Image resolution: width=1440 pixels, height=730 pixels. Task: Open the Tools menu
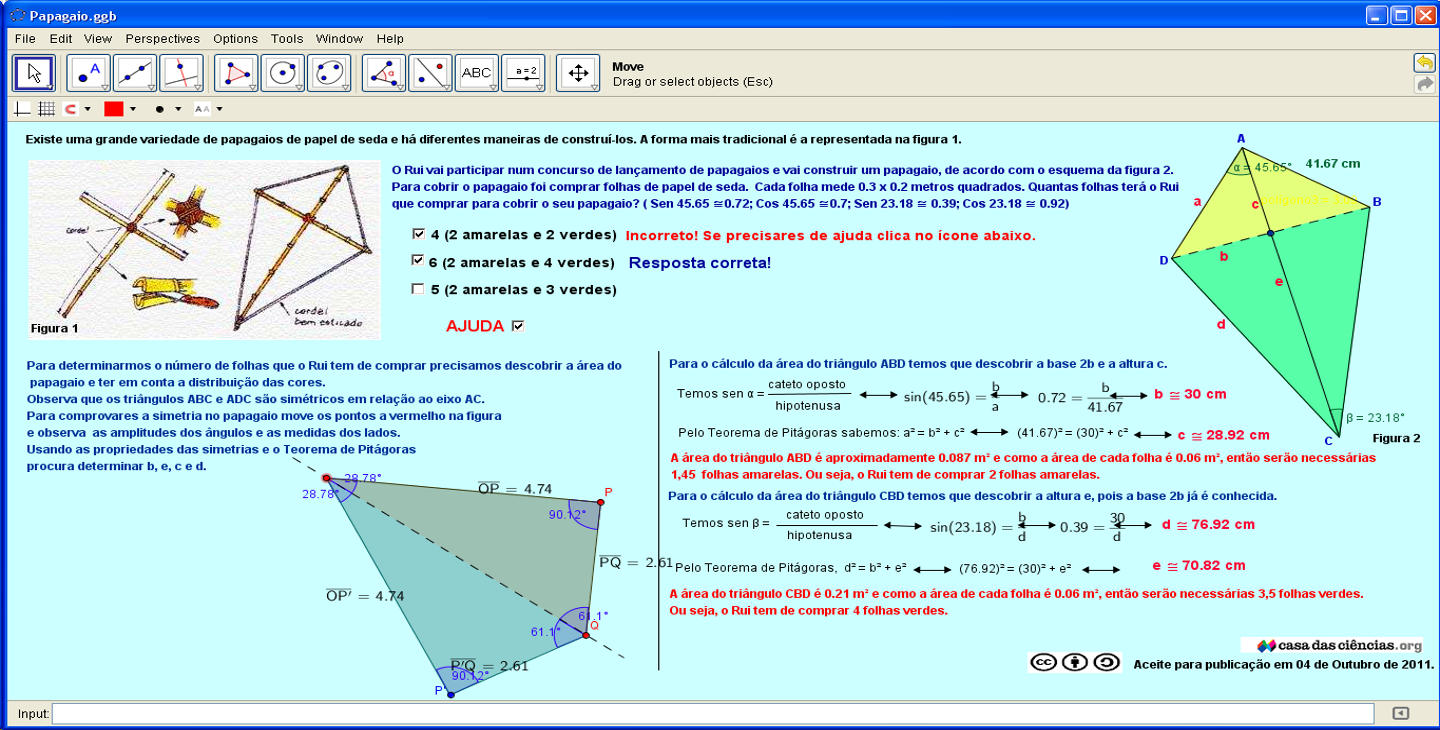click(287, 39)
